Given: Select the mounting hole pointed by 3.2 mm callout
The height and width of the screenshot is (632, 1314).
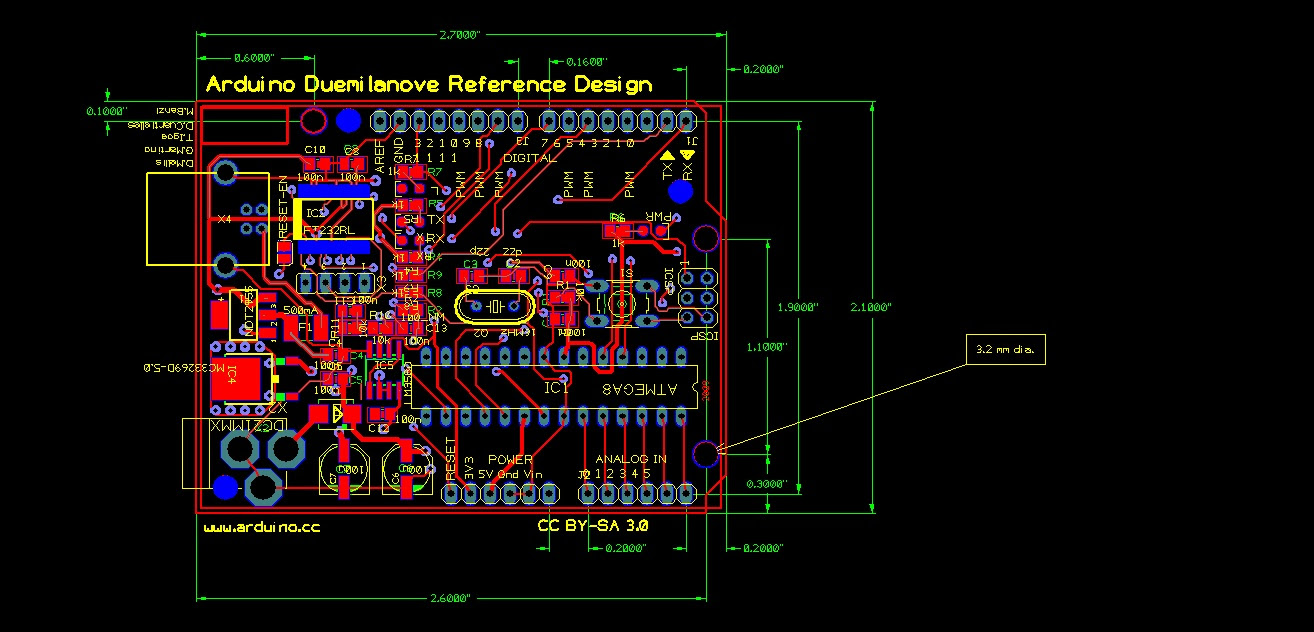Looking at the screenshot, I should point(705,454).
